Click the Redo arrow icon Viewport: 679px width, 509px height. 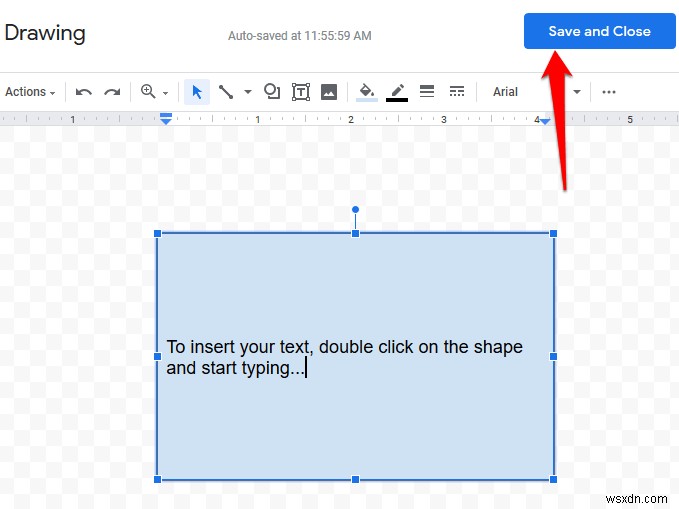[112, 92]
